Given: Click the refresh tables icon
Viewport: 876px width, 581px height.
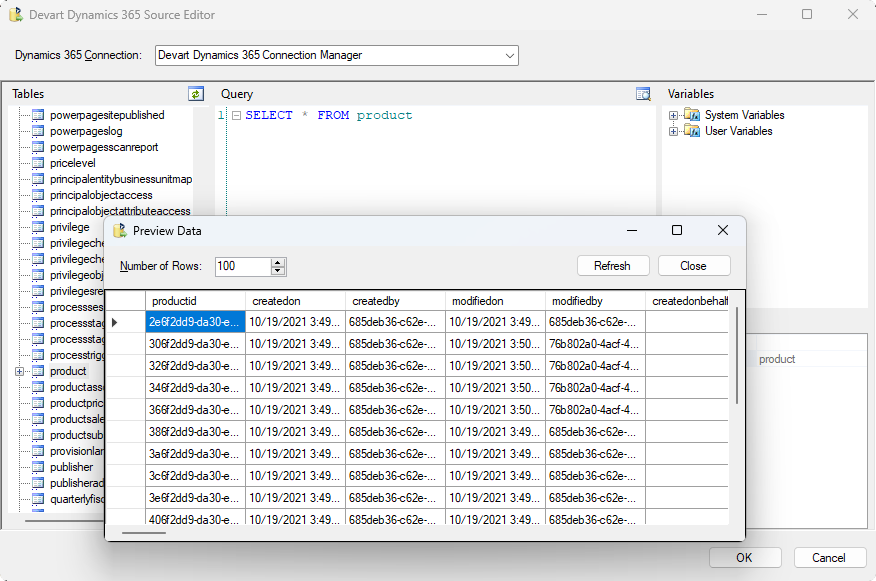Looking at the screenshot, I should coord(196,94).
